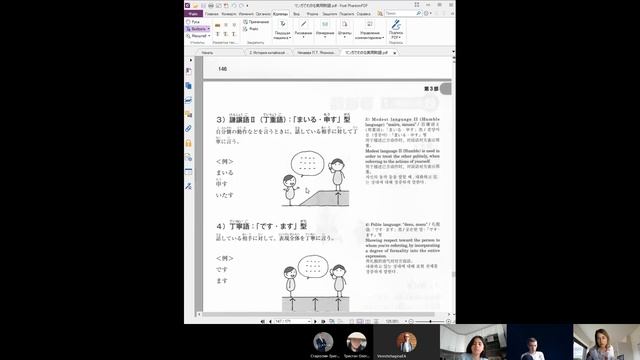Screen dimensions: 640x360
Task: Switch to the Начать document tab
Action: tap(207, 53)
